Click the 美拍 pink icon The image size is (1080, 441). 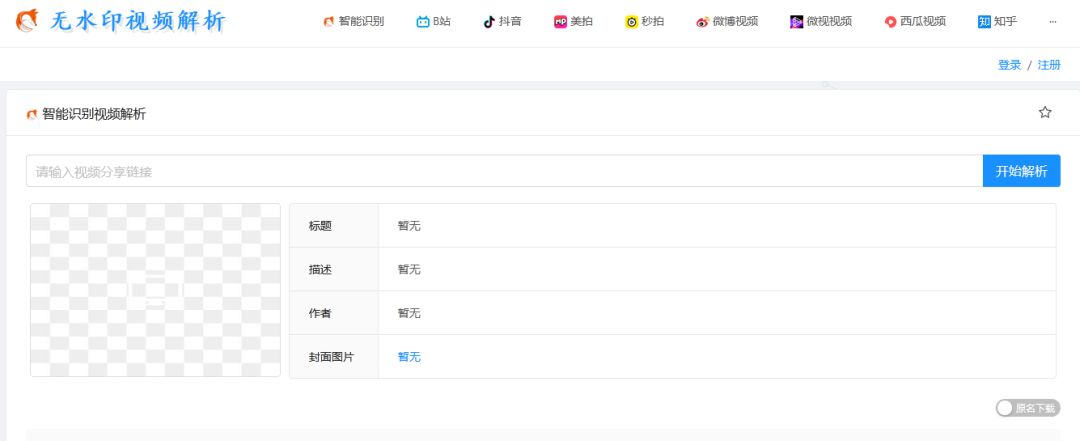(560, 22)
